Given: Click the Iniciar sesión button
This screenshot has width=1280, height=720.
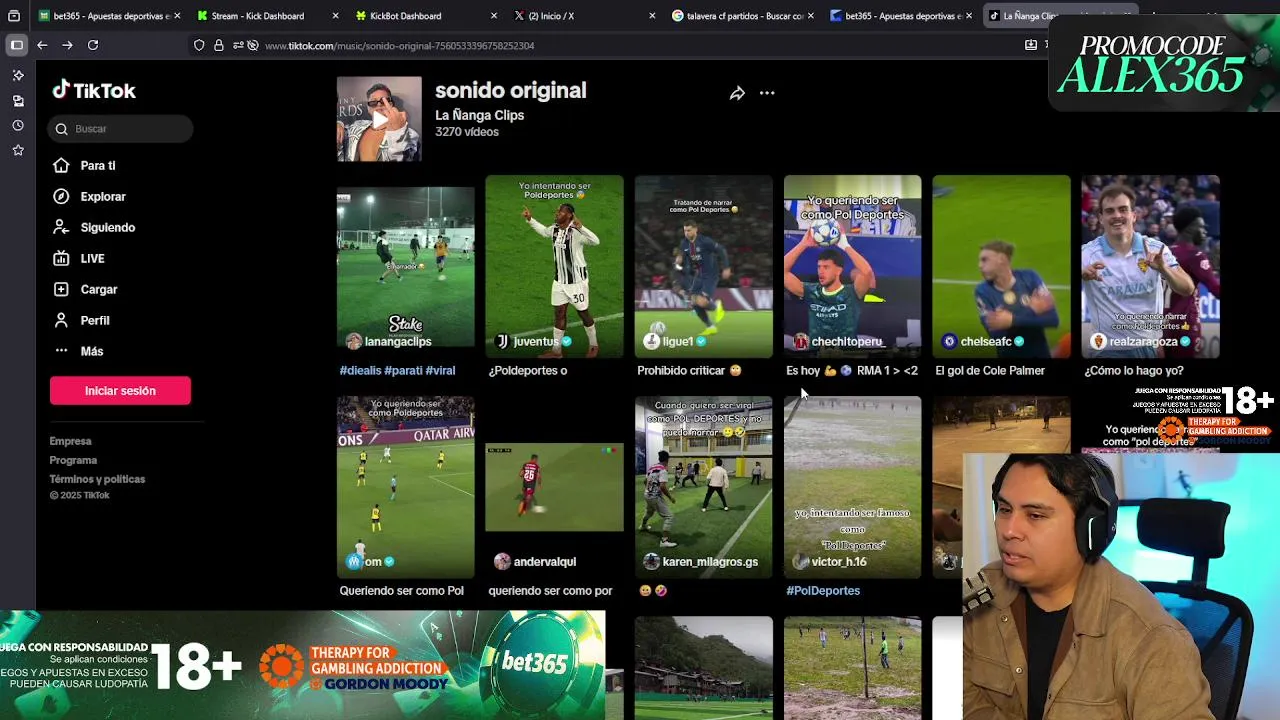Looking at the screenshot, I should 120,391.
